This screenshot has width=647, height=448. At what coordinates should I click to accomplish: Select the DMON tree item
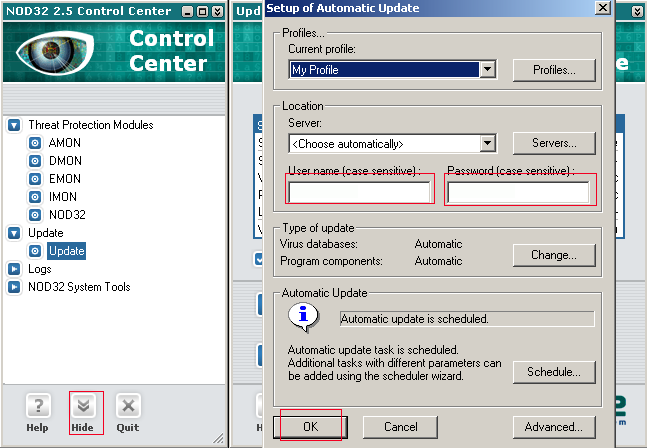tap(65, 161)
